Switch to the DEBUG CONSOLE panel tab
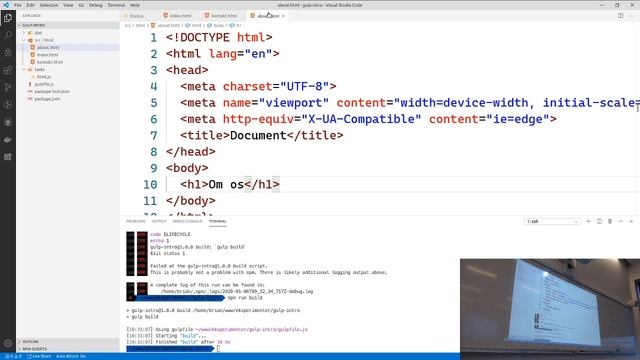Screen dimensions: 640x360 click(187, 221)
